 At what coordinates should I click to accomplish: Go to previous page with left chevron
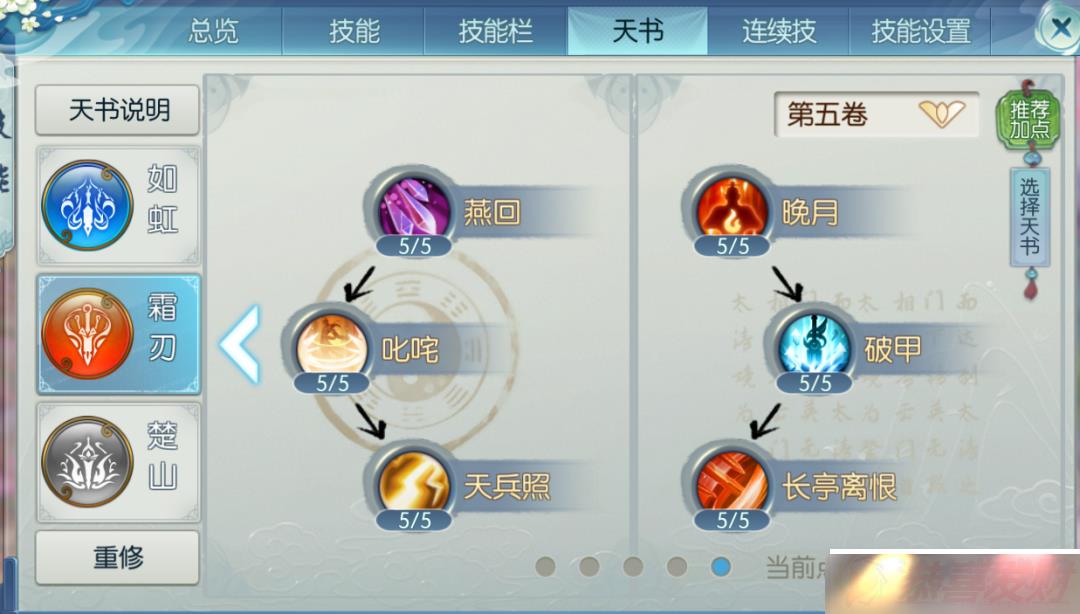(240, 344)
